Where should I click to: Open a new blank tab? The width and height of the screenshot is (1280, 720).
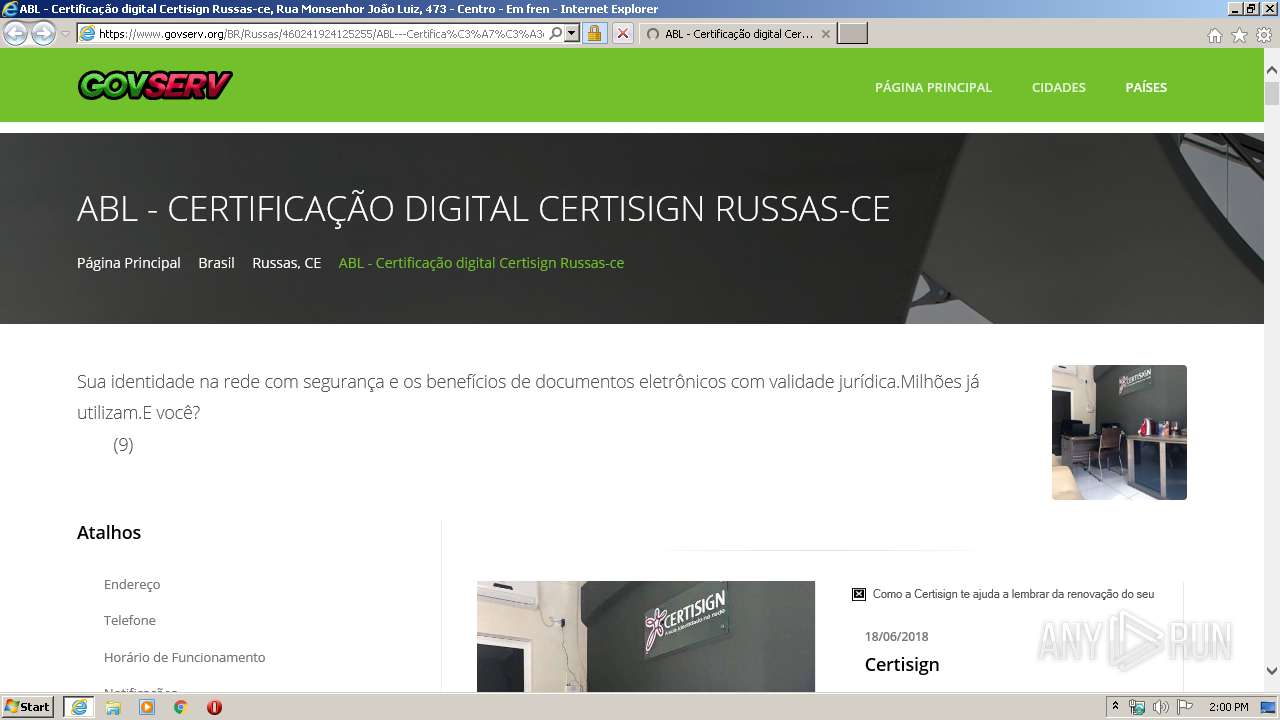[852, 33]
